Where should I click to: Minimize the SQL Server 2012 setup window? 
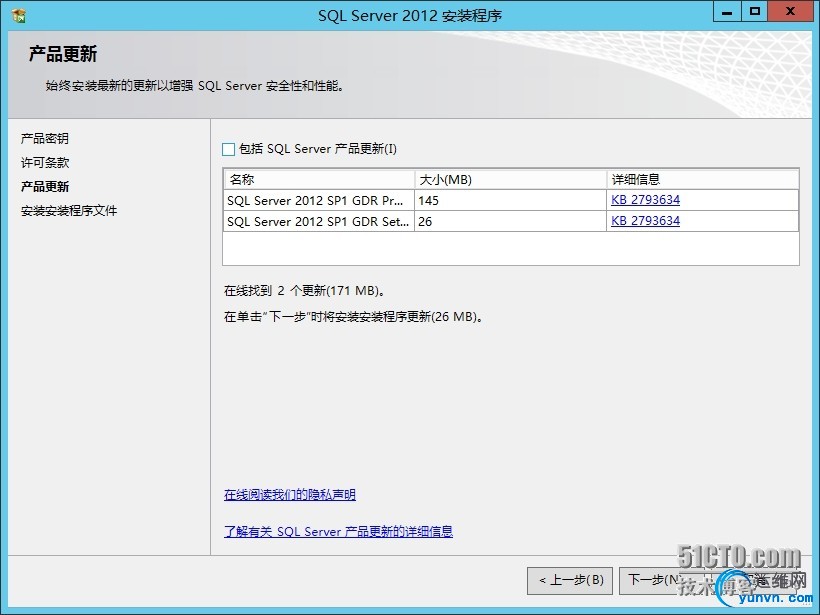point(727,12)
